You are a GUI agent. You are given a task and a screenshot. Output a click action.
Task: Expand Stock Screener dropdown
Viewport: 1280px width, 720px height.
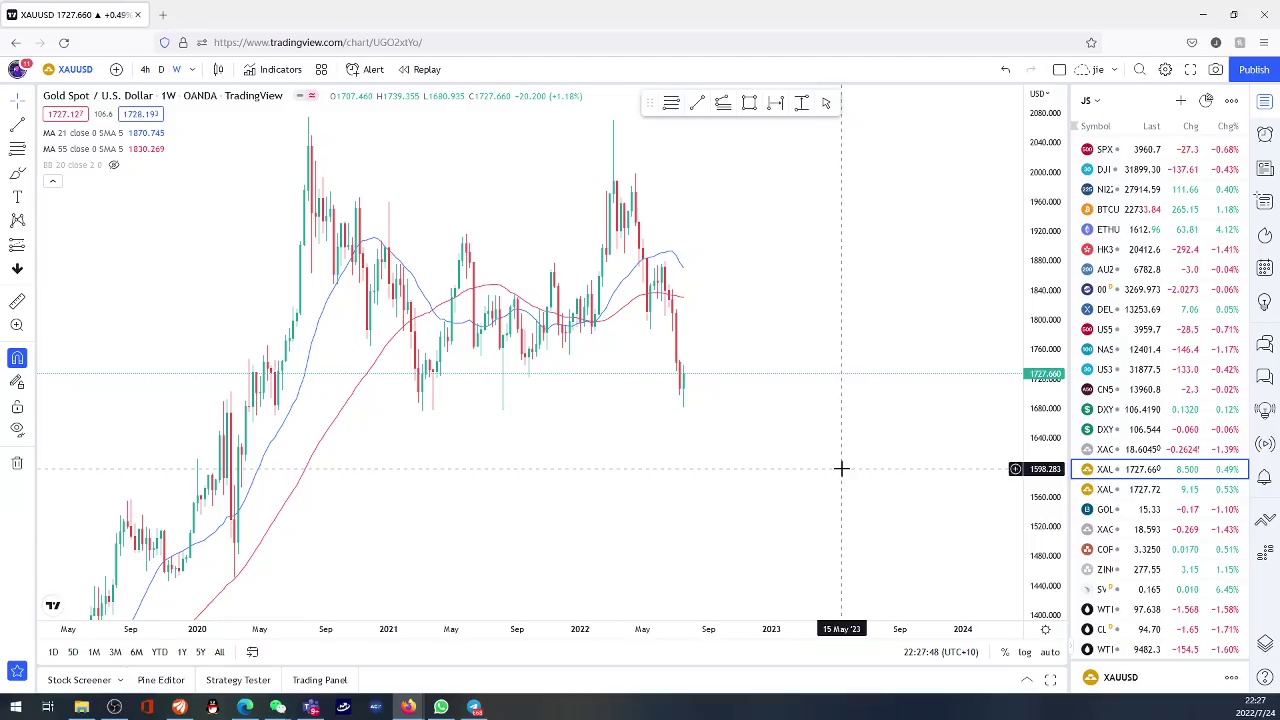coord(120,680)
